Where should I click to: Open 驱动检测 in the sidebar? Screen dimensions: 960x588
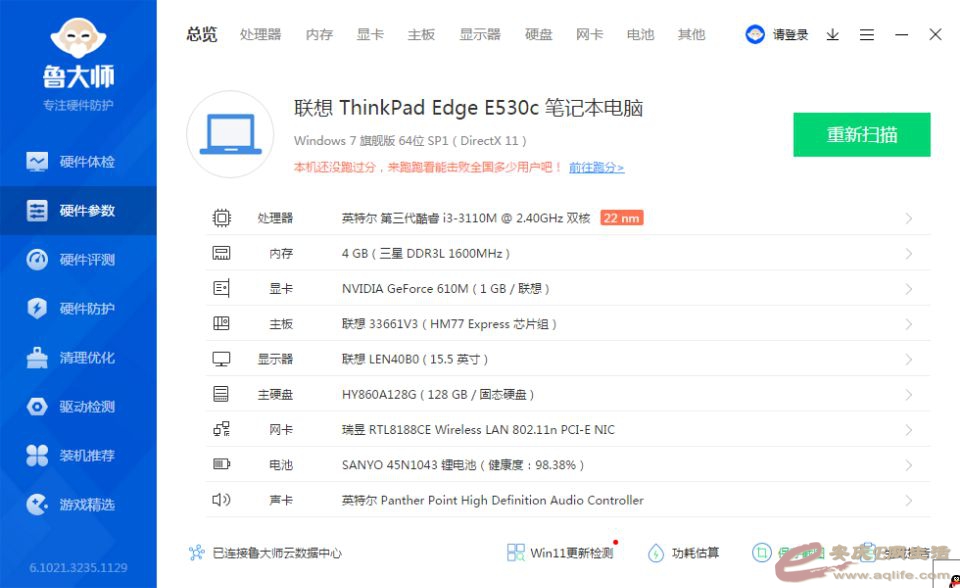tap(78, 407)
